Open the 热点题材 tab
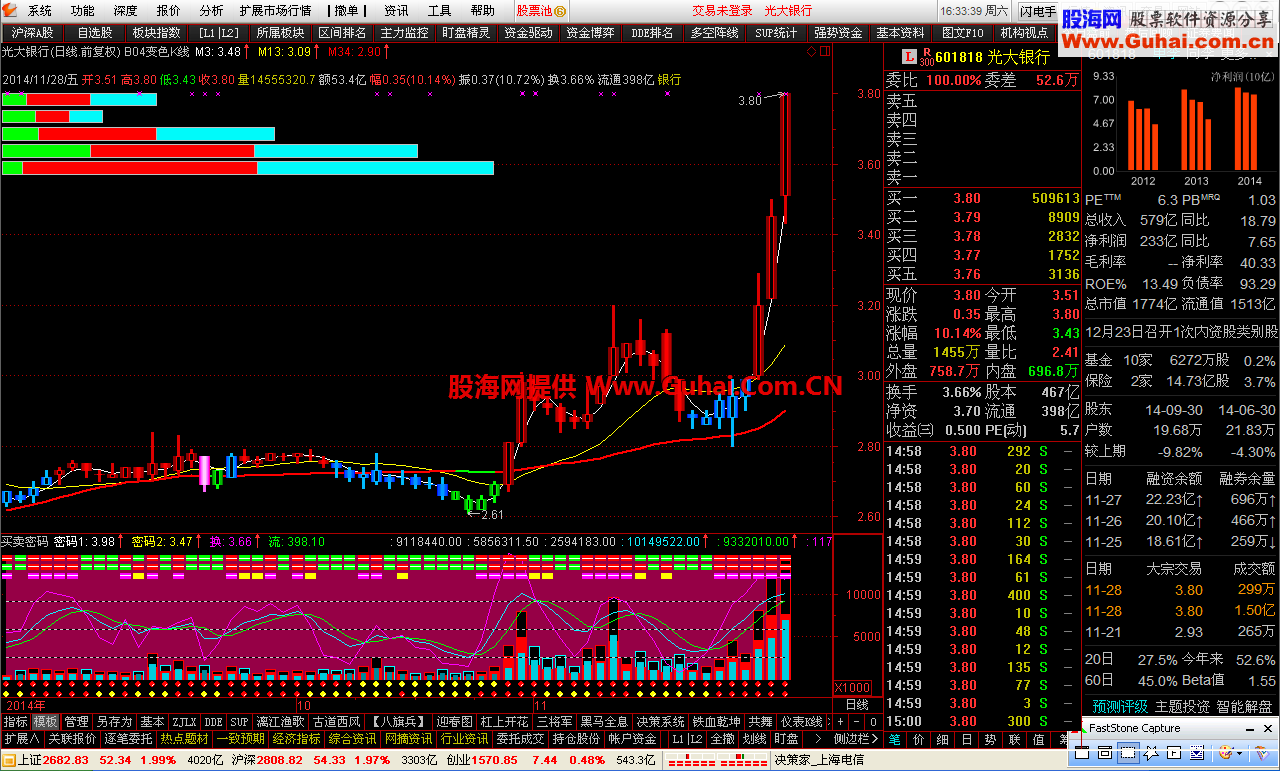This screenshot has width=1280, height=771. 185,739
